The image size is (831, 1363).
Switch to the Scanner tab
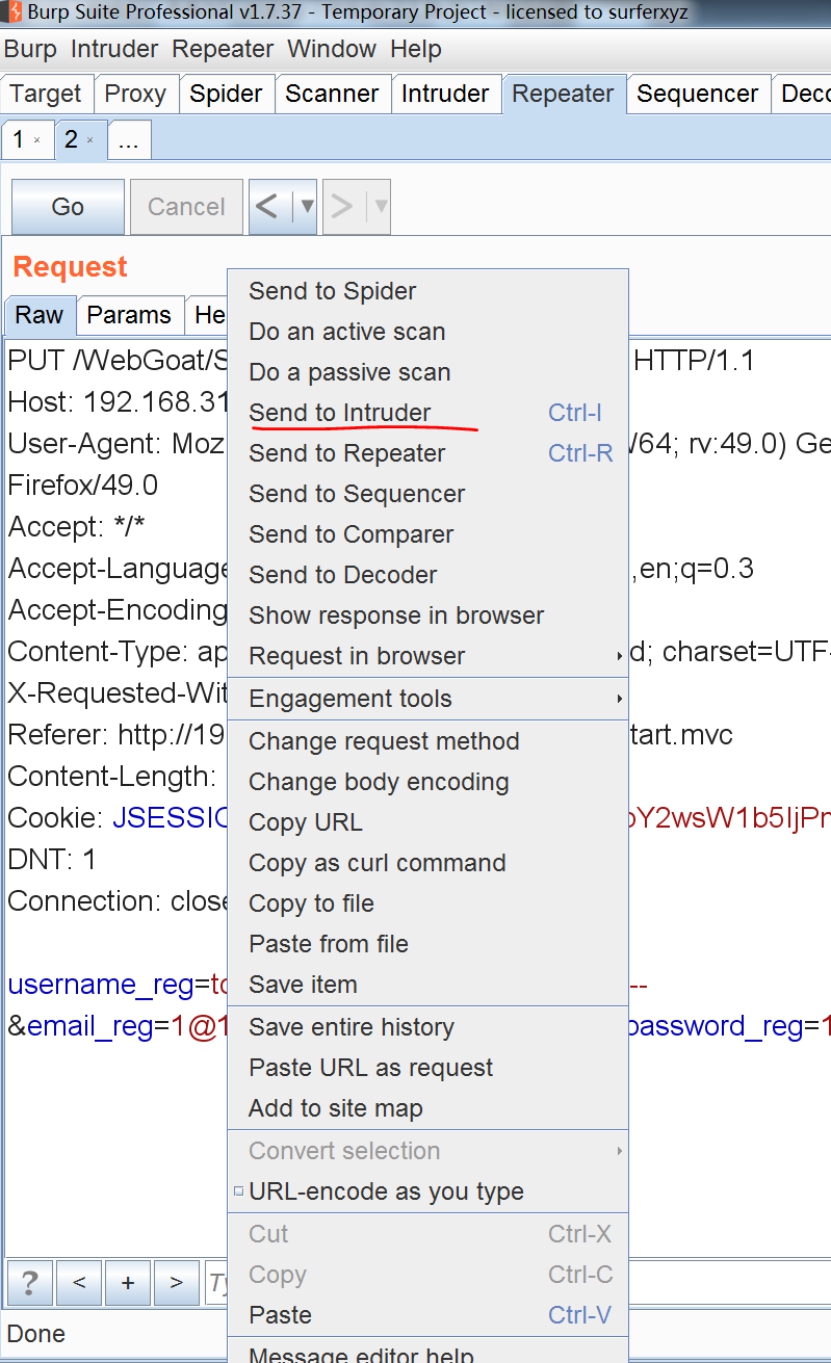pyautogui.click(x=332, y=94)
